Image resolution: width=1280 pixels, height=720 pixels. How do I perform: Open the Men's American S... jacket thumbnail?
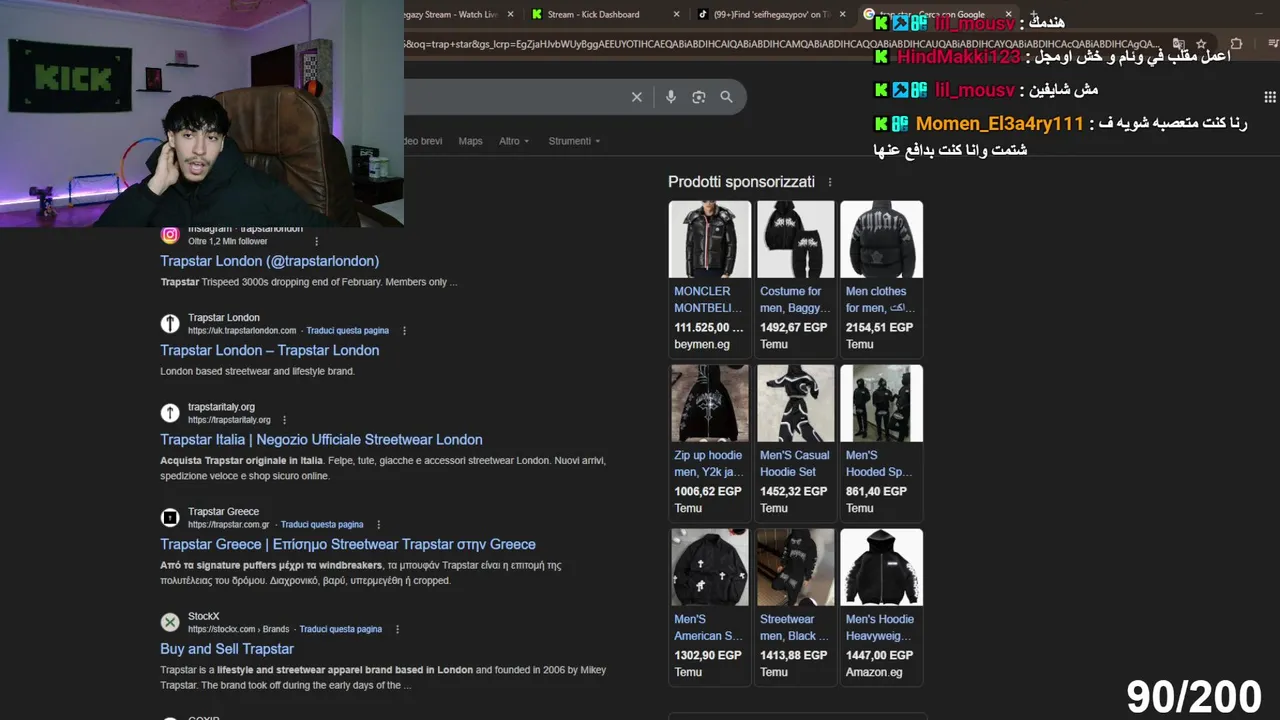(710, 567)
